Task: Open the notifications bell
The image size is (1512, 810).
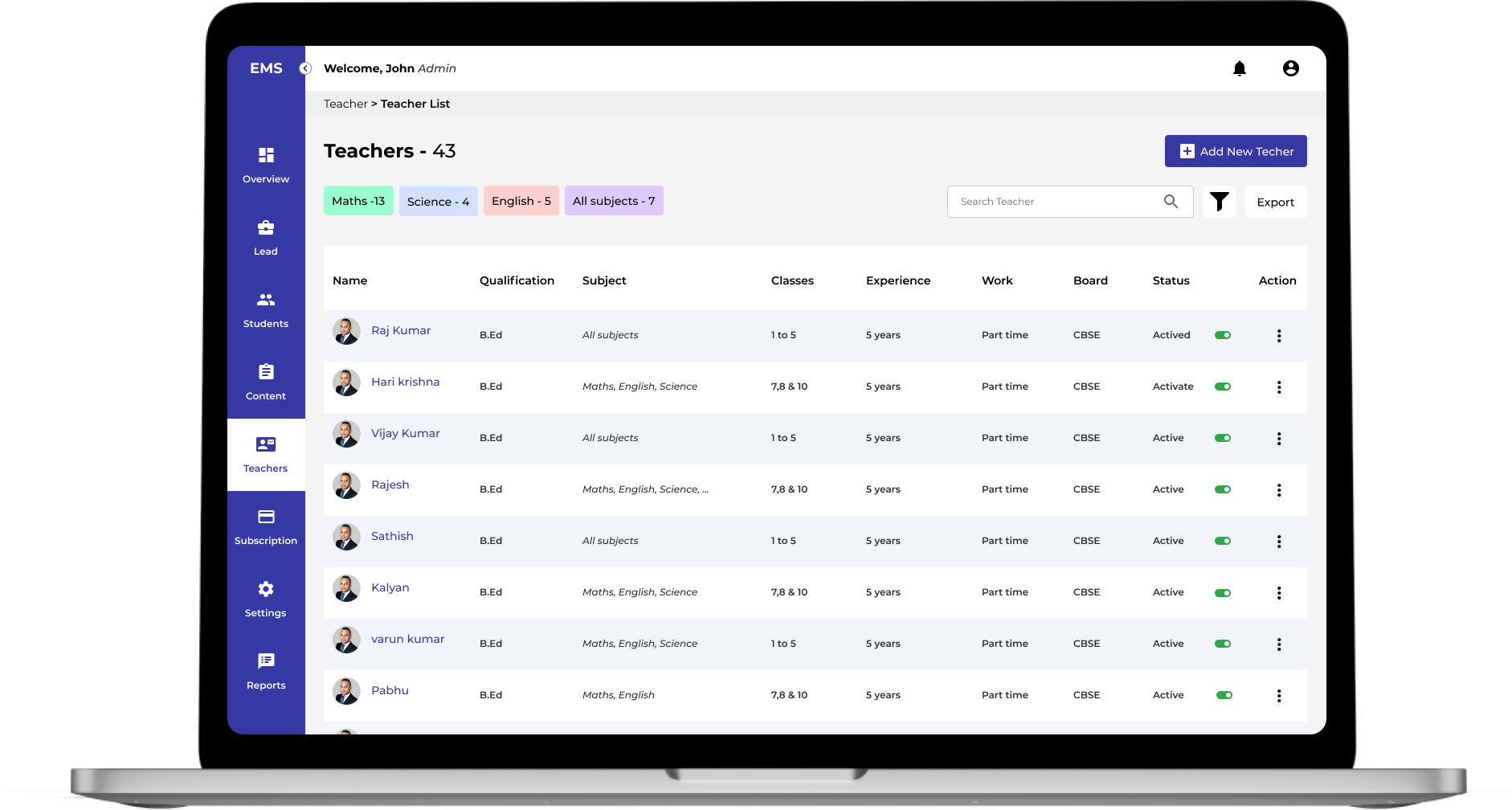Action: coord(1240,69)
